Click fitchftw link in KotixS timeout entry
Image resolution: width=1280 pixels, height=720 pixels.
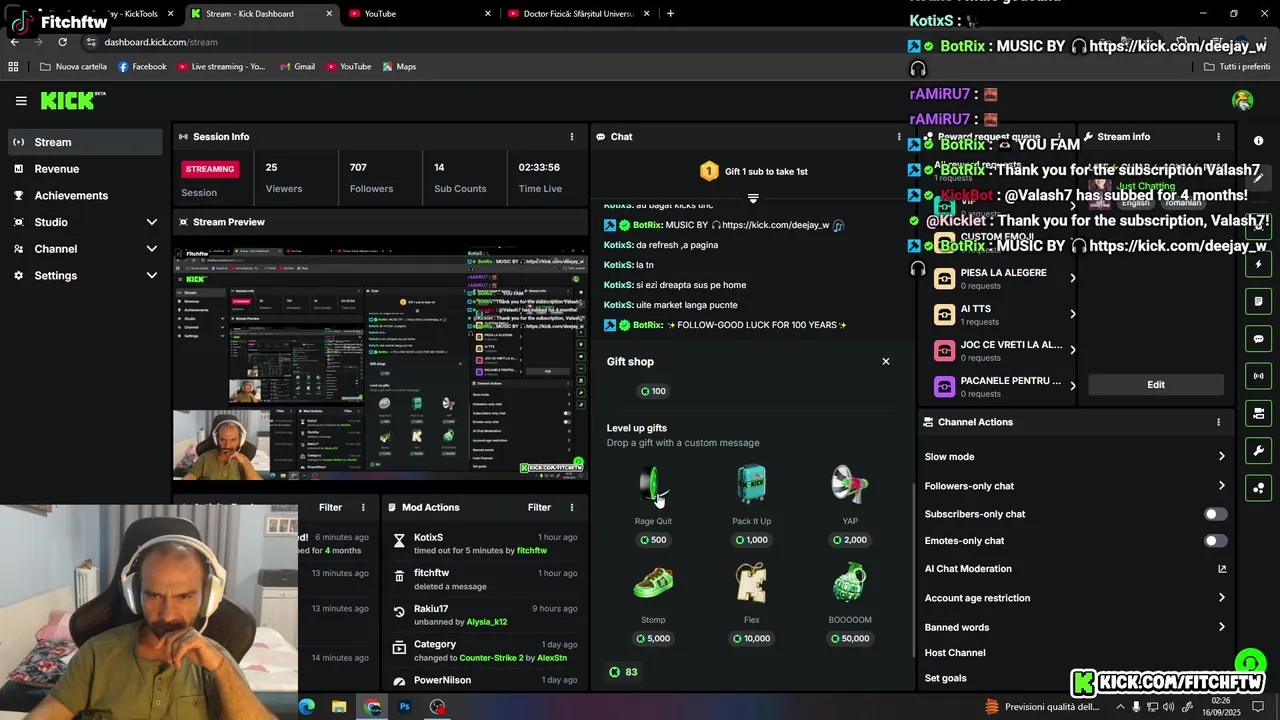(532, 551)
